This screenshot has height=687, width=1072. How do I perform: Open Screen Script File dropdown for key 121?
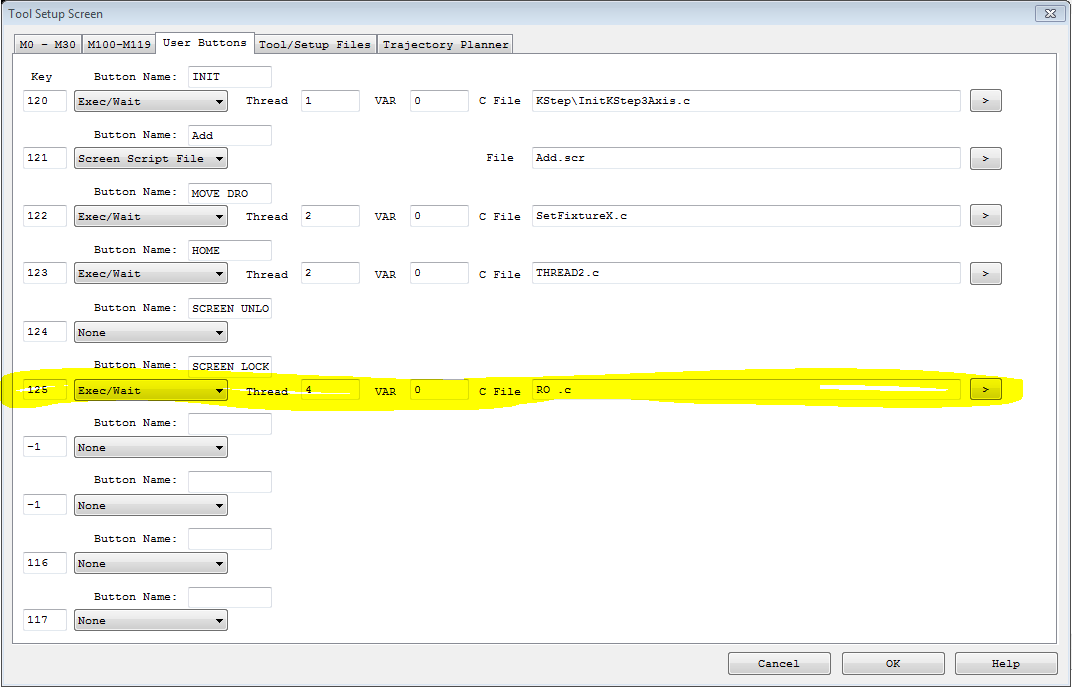[x=150, y=158]
